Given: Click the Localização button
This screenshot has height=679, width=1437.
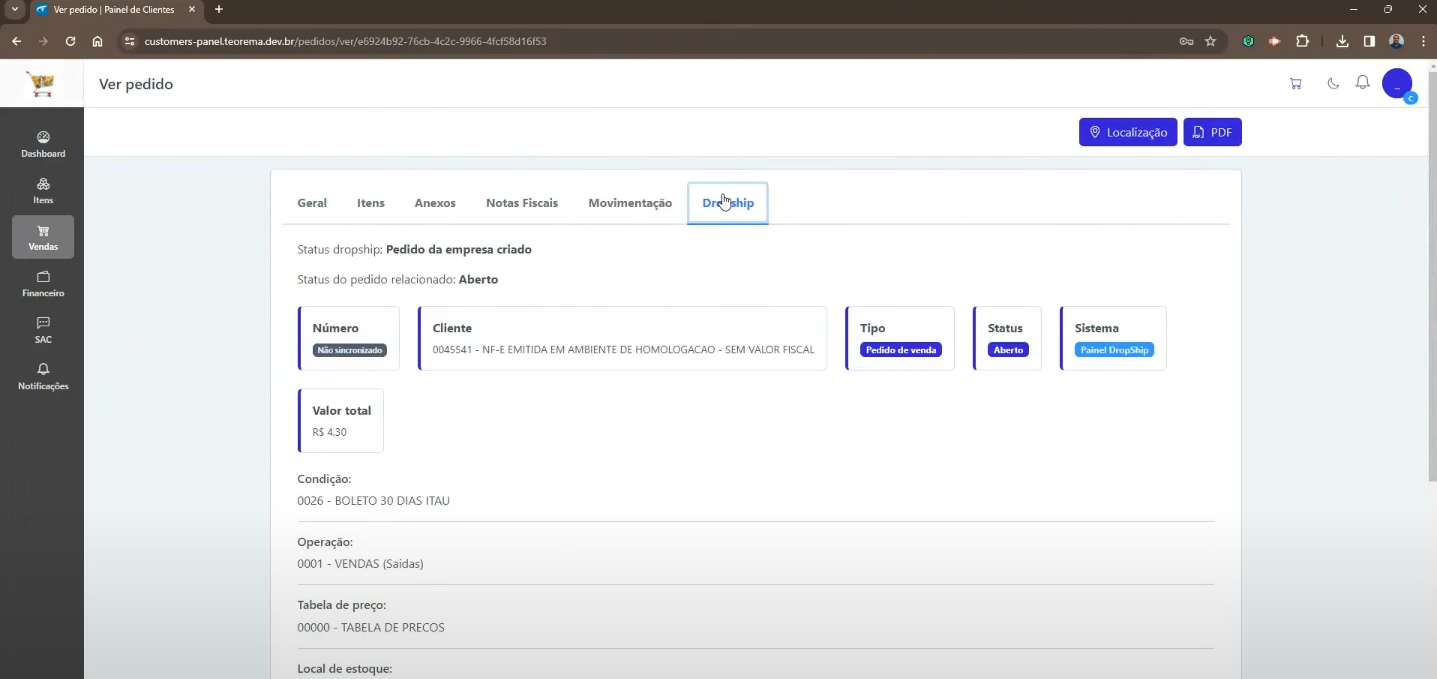Looking at the screenshot, I should coord(1128,132).
